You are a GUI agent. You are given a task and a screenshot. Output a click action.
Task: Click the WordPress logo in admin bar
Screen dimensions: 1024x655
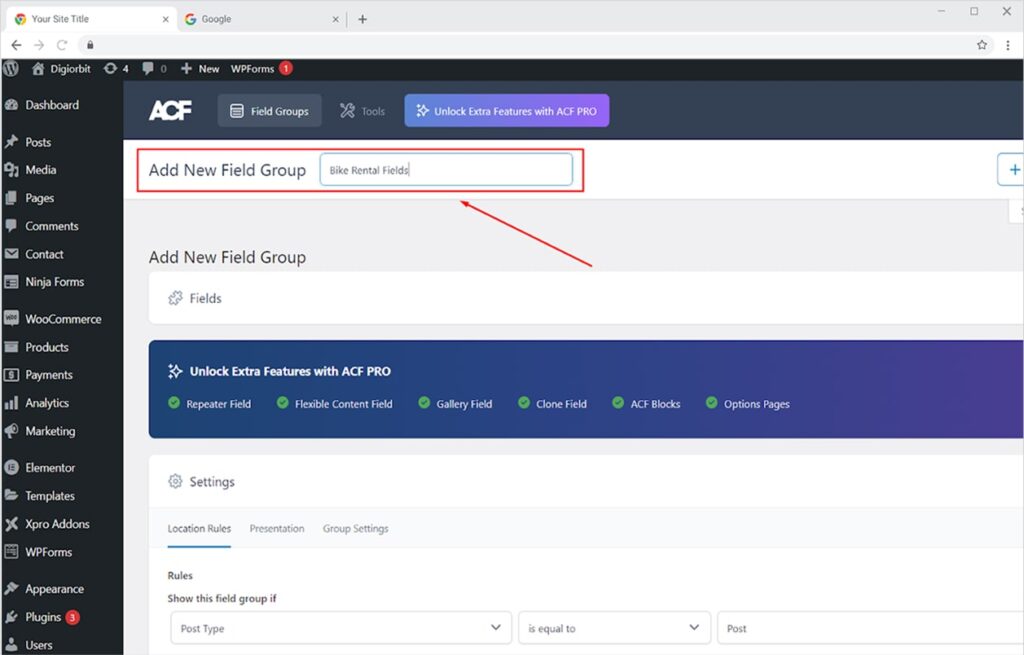pyautogui.click(x=10, y=69)
